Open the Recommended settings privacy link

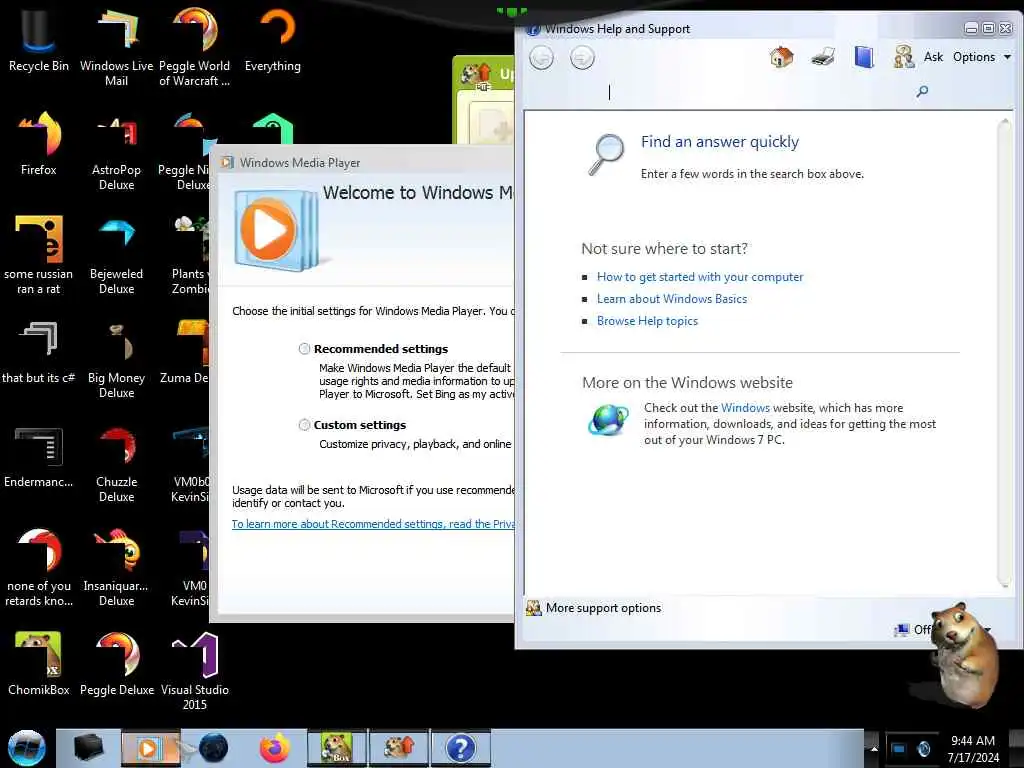coord(373,524)
